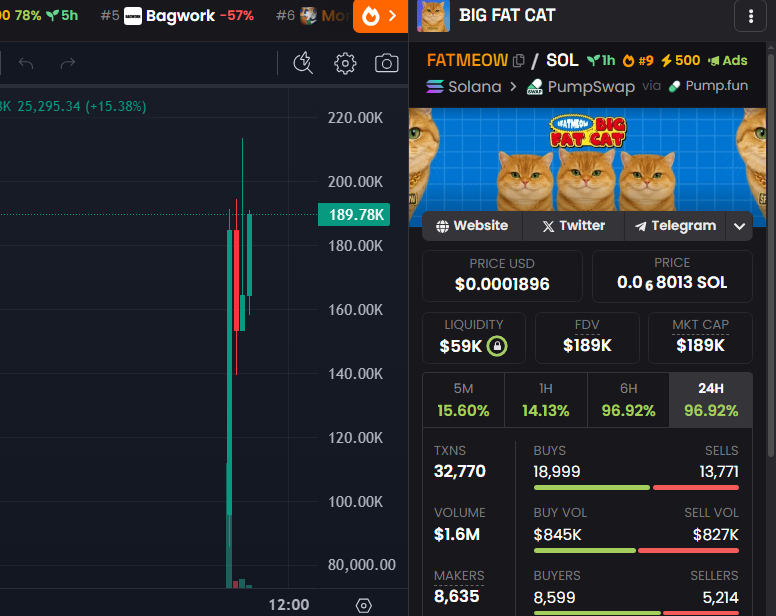The width and height of the screenshot is (776, 616).
Task: Click the FATMEOW ticker symbol
Action: pos(467,60)
